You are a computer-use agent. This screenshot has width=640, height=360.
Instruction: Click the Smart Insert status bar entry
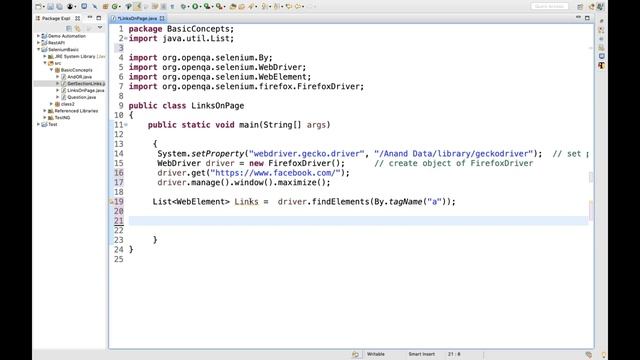(x=421, y=354)
